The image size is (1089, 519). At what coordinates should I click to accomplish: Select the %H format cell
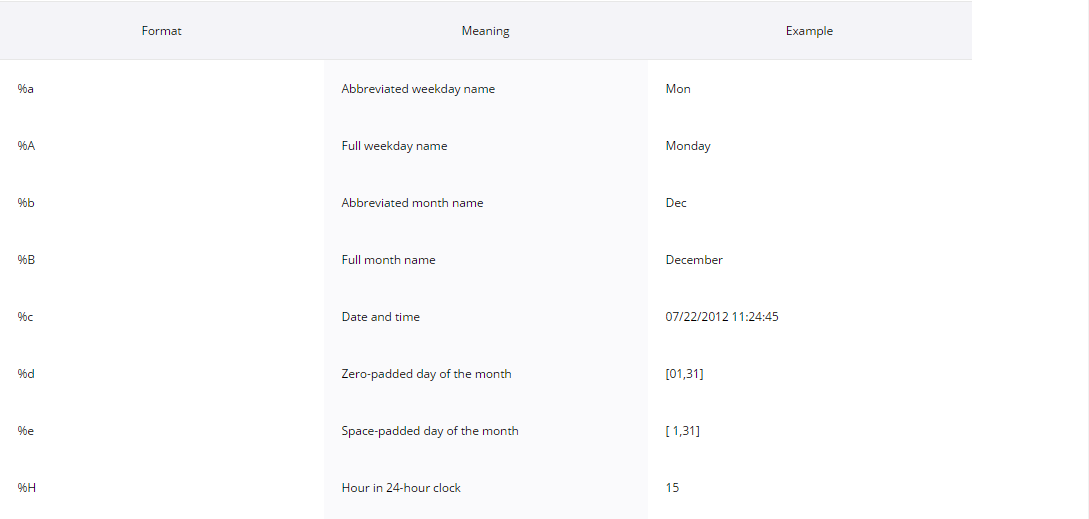162,488
